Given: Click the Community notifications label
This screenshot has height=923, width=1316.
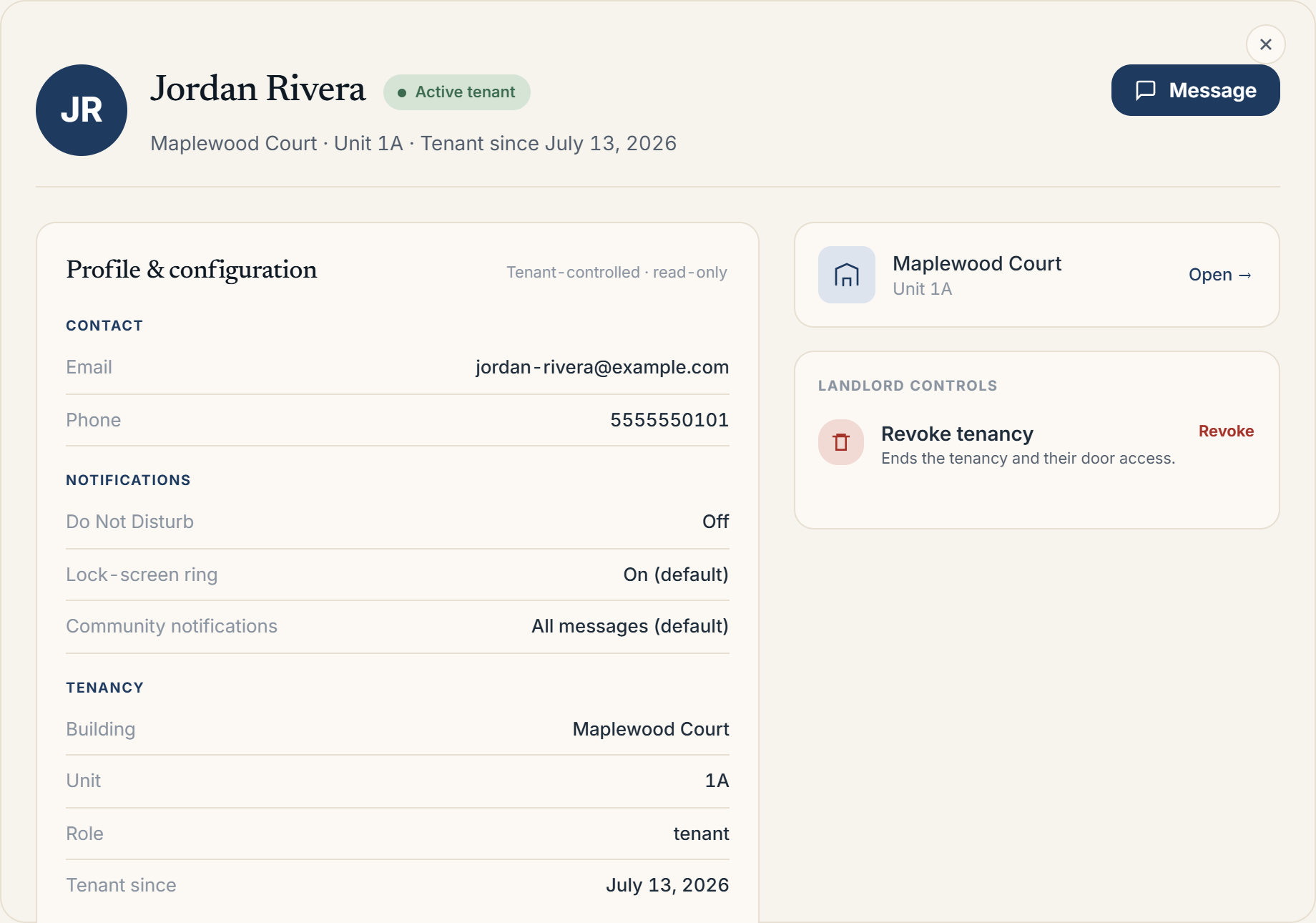Looking at the screenshot, I should coord(172,626).
